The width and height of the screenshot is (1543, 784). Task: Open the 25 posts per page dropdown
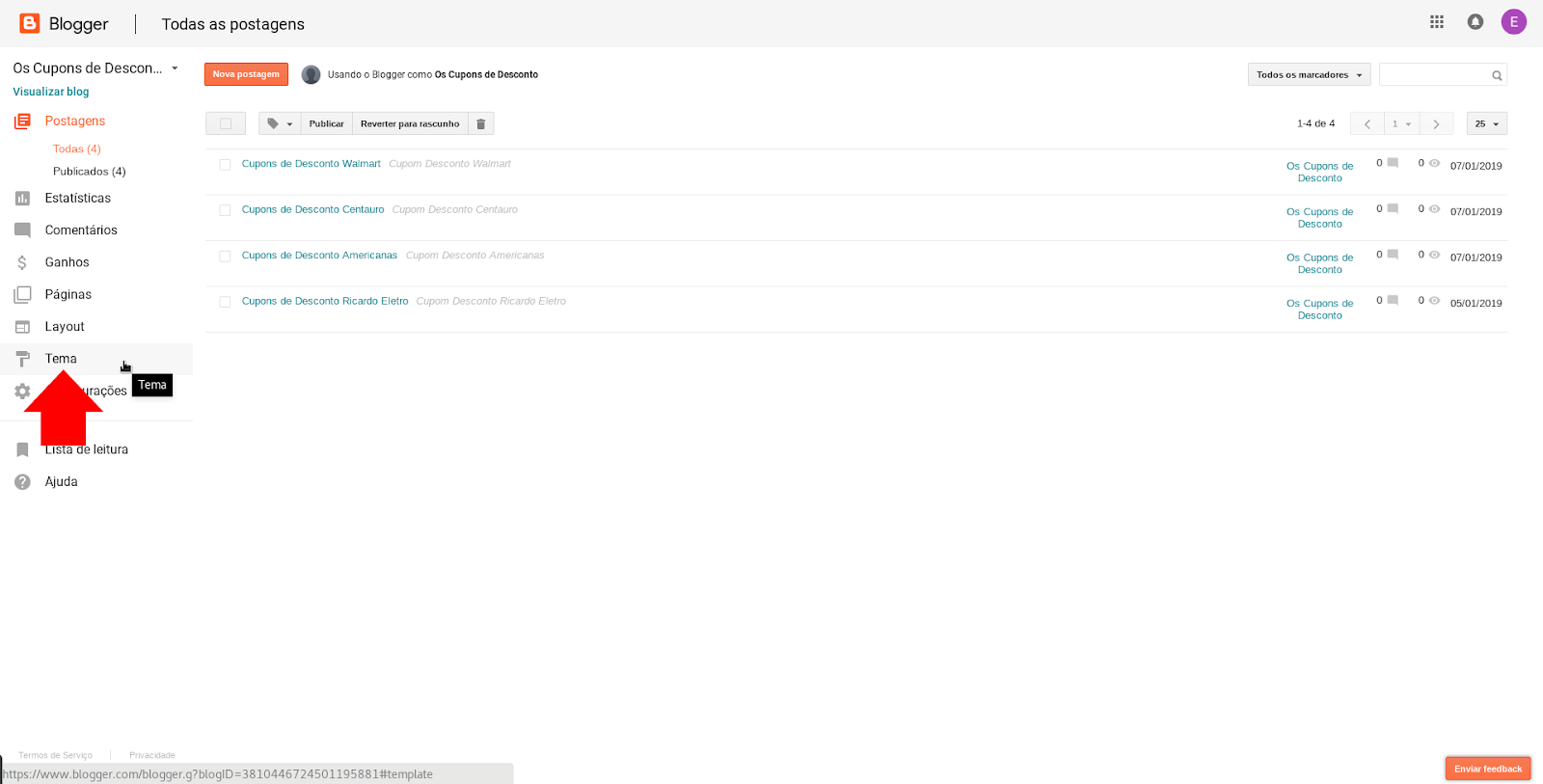1486,123
